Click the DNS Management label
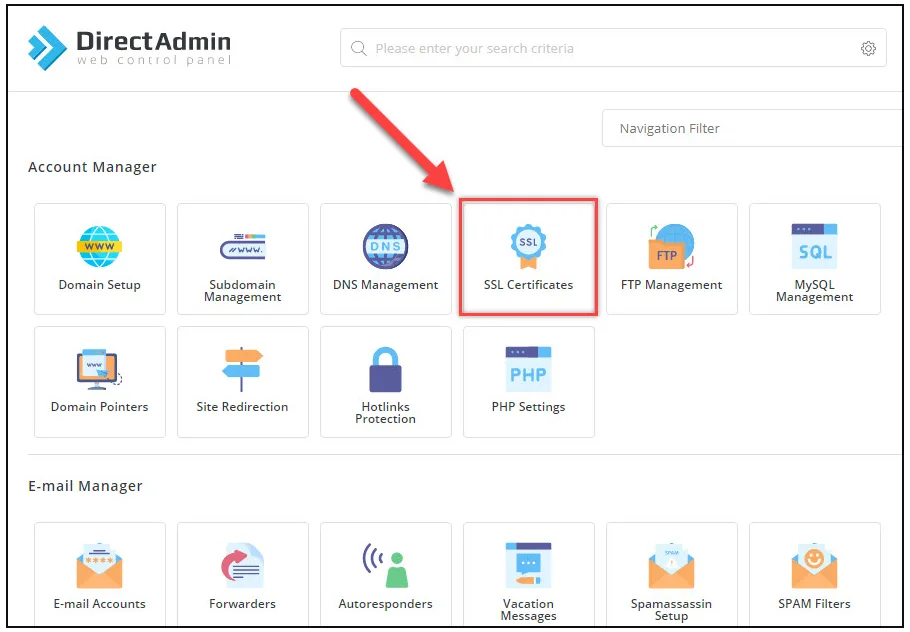Viewport: 910px width, 632px height. [385, 285]
